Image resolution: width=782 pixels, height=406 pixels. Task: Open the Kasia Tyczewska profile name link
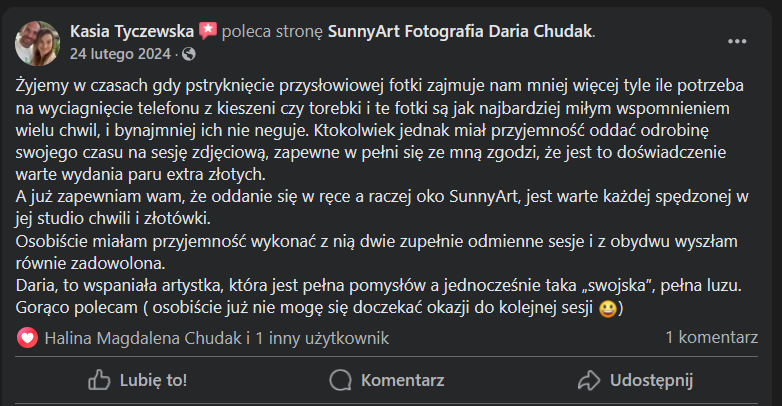click(x=133, y=32)
